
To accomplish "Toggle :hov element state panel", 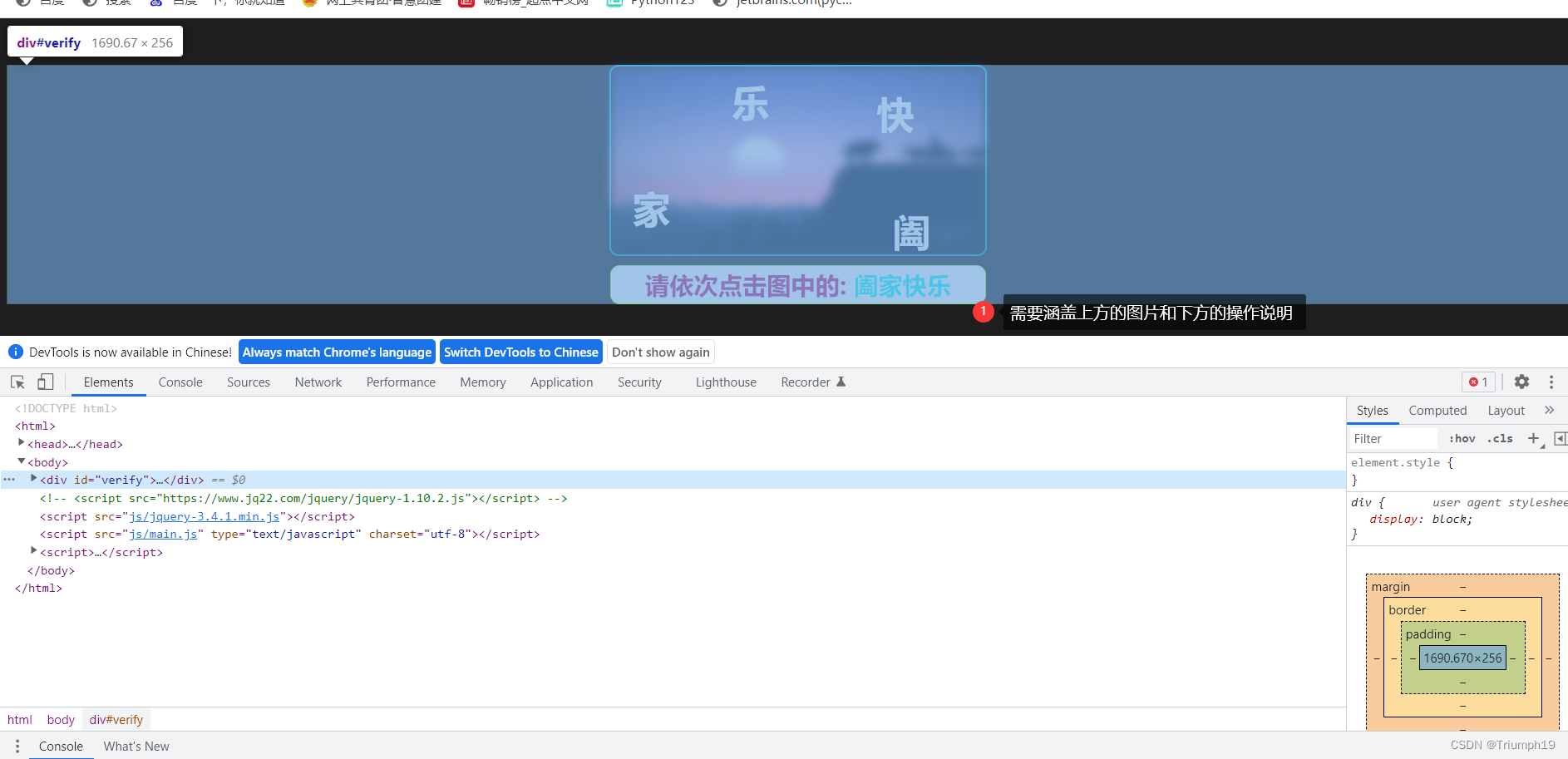I will (x=1462, y=438).
